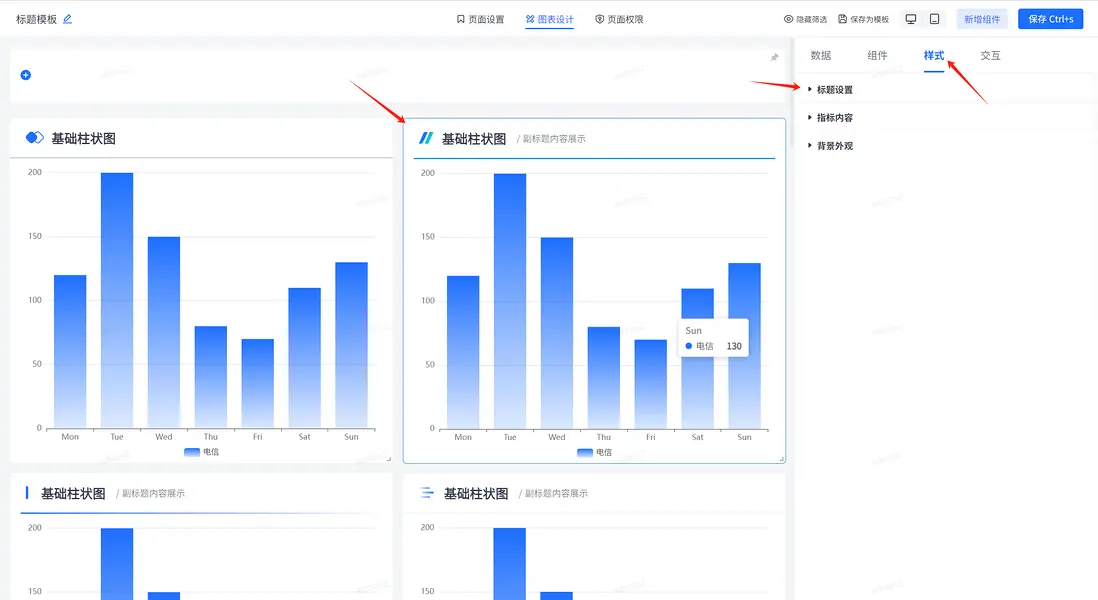Expand the 标题设置 section
Image resolution: width=1098 pixels, height=600 pixels.
(x=831, y=90)
